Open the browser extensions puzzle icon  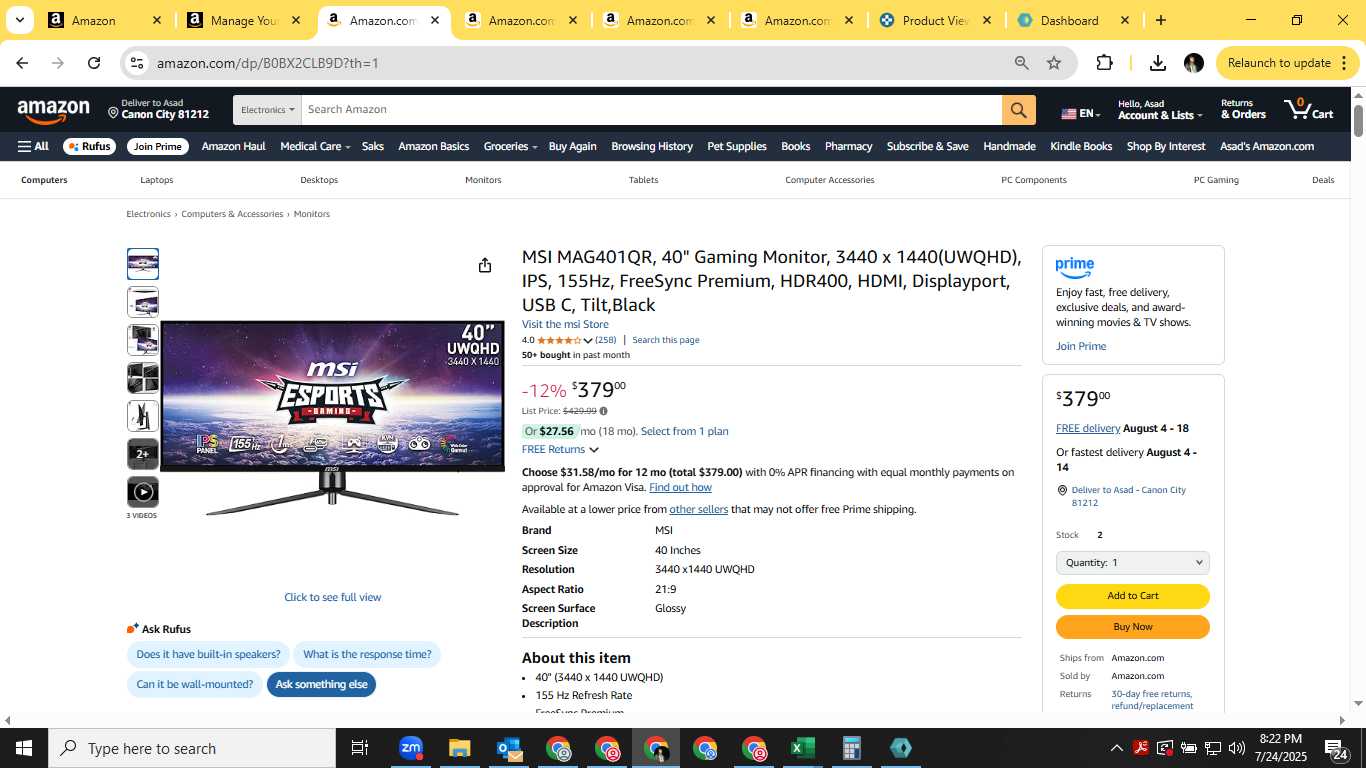[x=1104, y=63]
